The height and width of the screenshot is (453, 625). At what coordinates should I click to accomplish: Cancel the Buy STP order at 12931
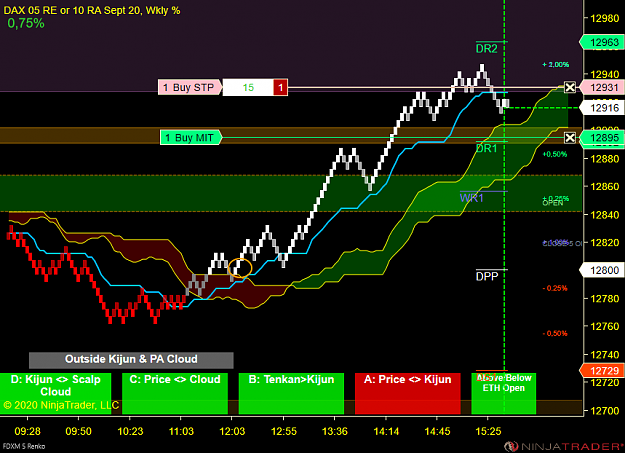tap(570, 87)
